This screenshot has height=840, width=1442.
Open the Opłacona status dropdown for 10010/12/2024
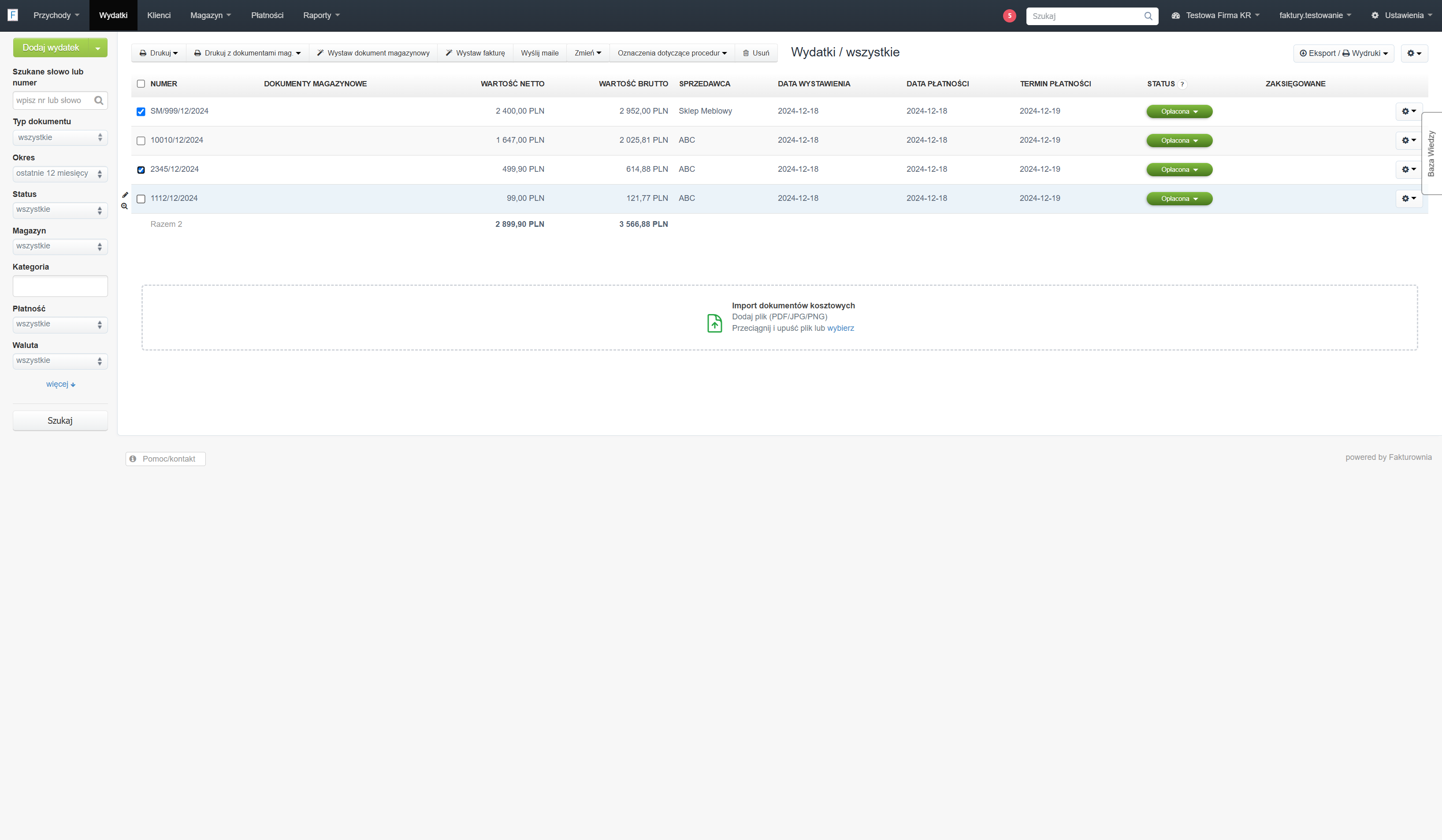[x=1179, y=141]
